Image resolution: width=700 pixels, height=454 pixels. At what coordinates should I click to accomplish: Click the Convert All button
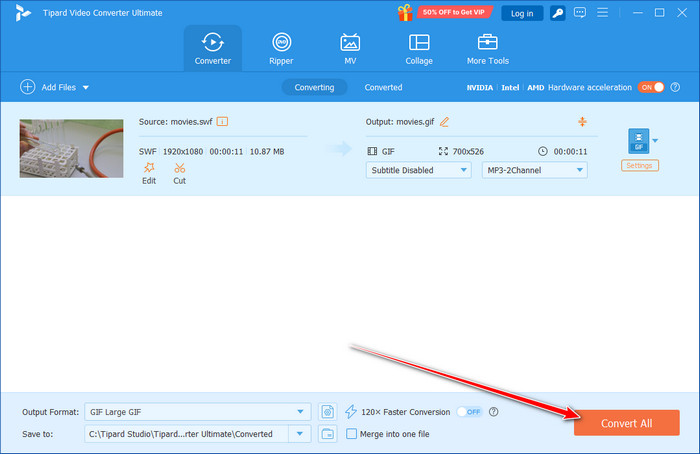[x=626, y=423]
